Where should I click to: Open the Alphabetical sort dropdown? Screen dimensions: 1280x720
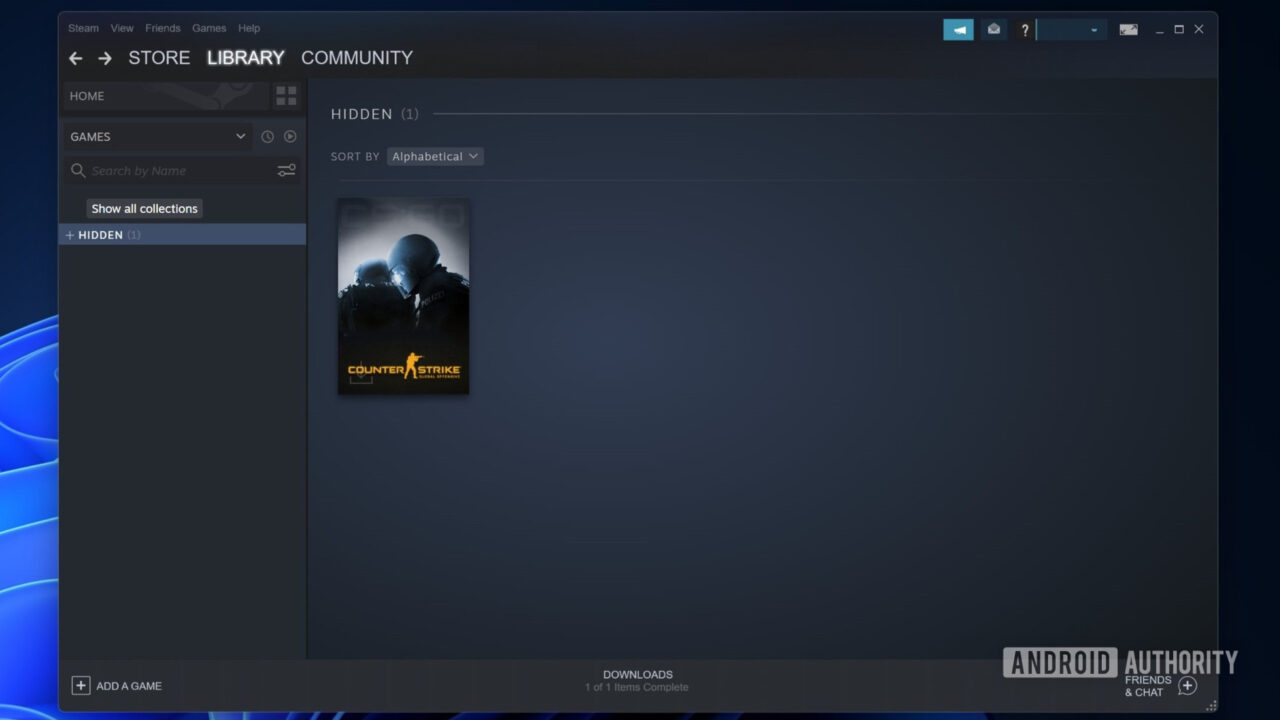point(435,157)
